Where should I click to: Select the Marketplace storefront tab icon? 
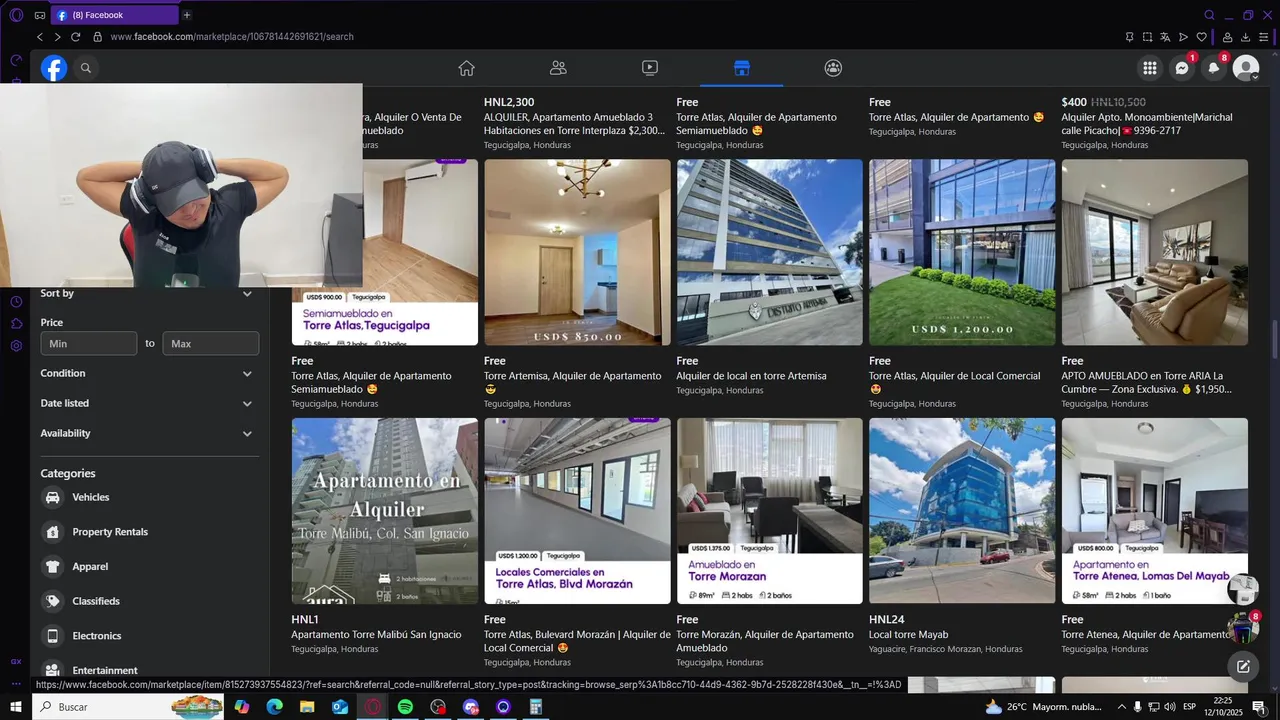click(741, 68)
